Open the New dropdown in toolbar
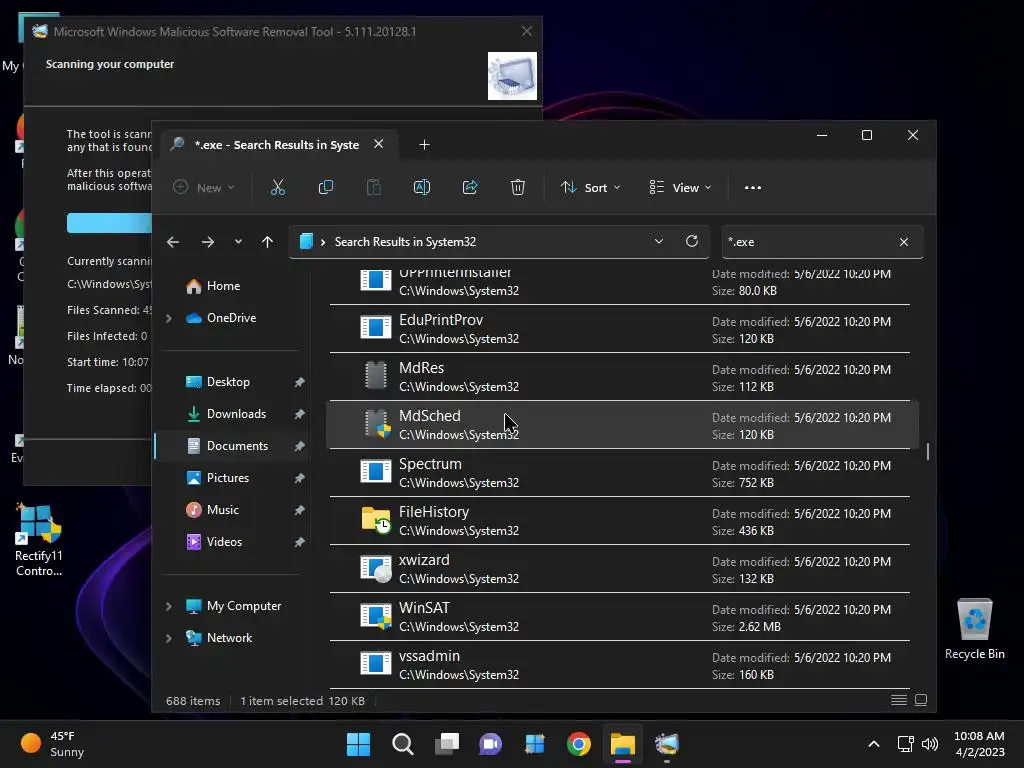Image resolution: width=1024 pixels, height=768 pixels. coord(204,187)
